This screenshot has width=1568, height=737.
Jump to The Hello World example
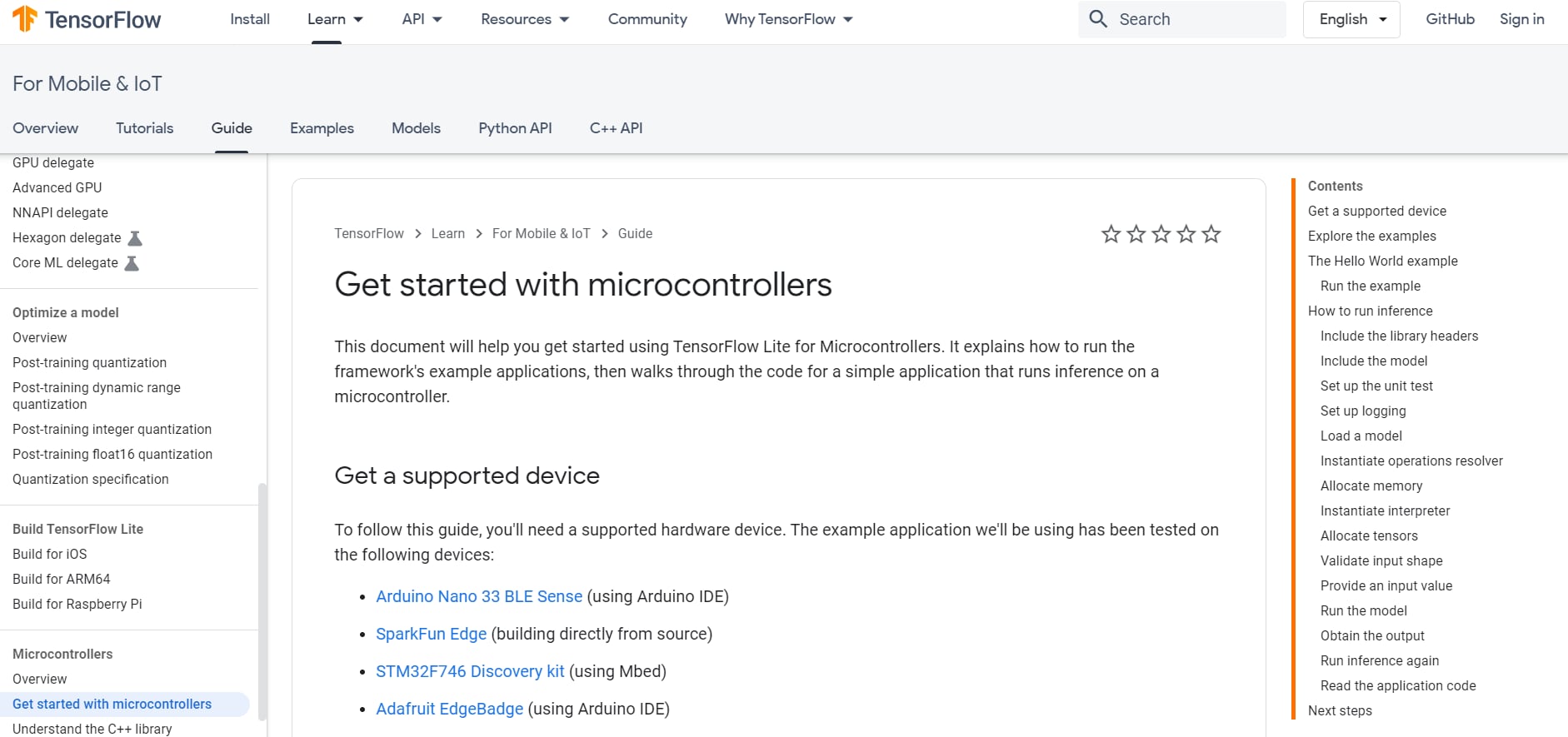tap(1383, 261)
